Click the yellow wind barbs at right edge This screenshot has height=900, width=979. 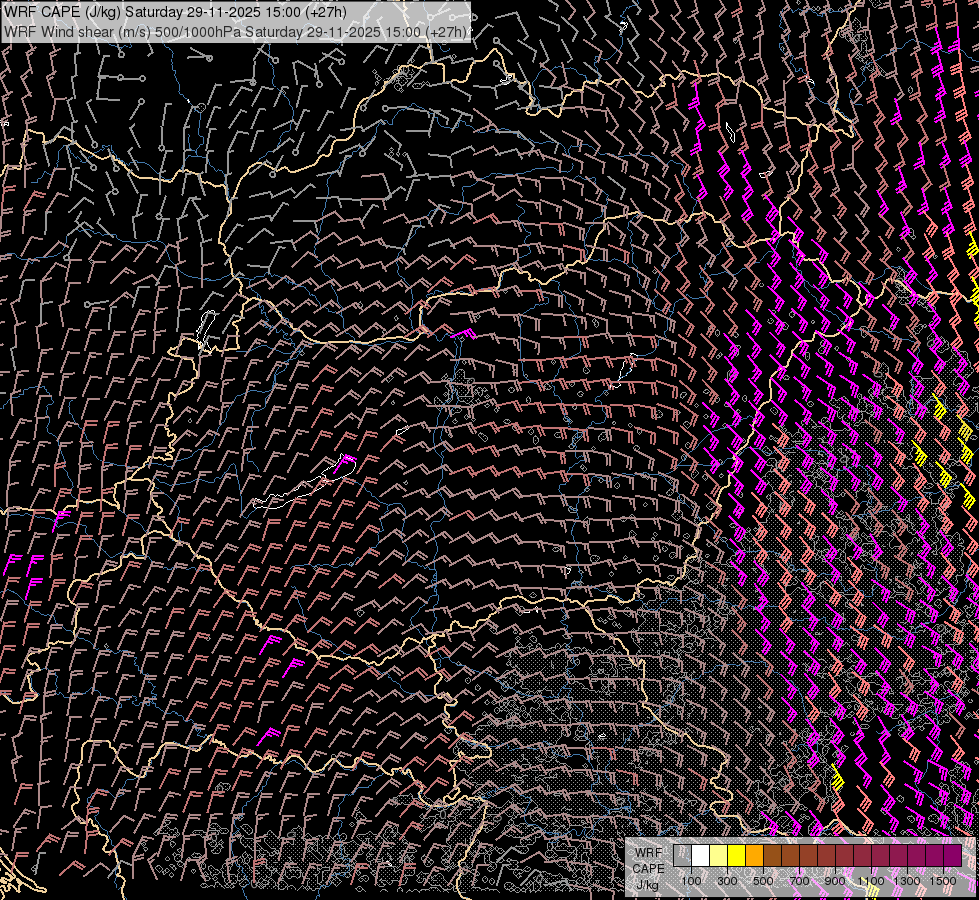(x=972, y=290)
